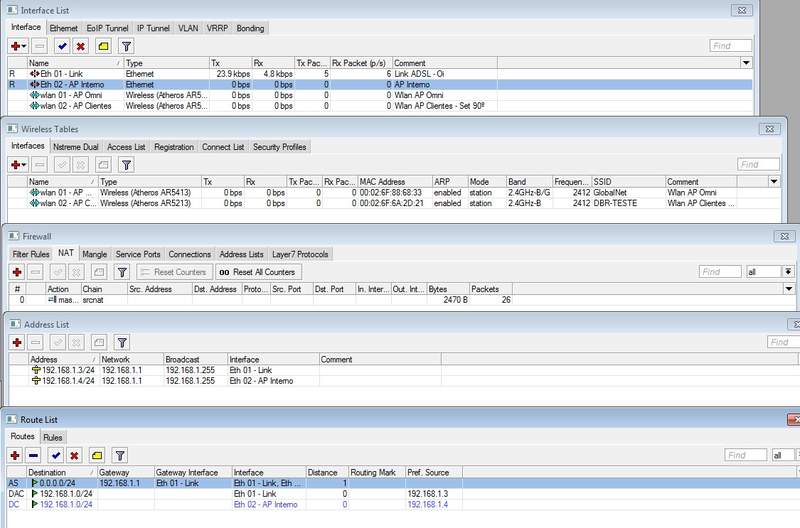
Task: Click comment icon in Firewall toolbar
Action: point(99,272)
